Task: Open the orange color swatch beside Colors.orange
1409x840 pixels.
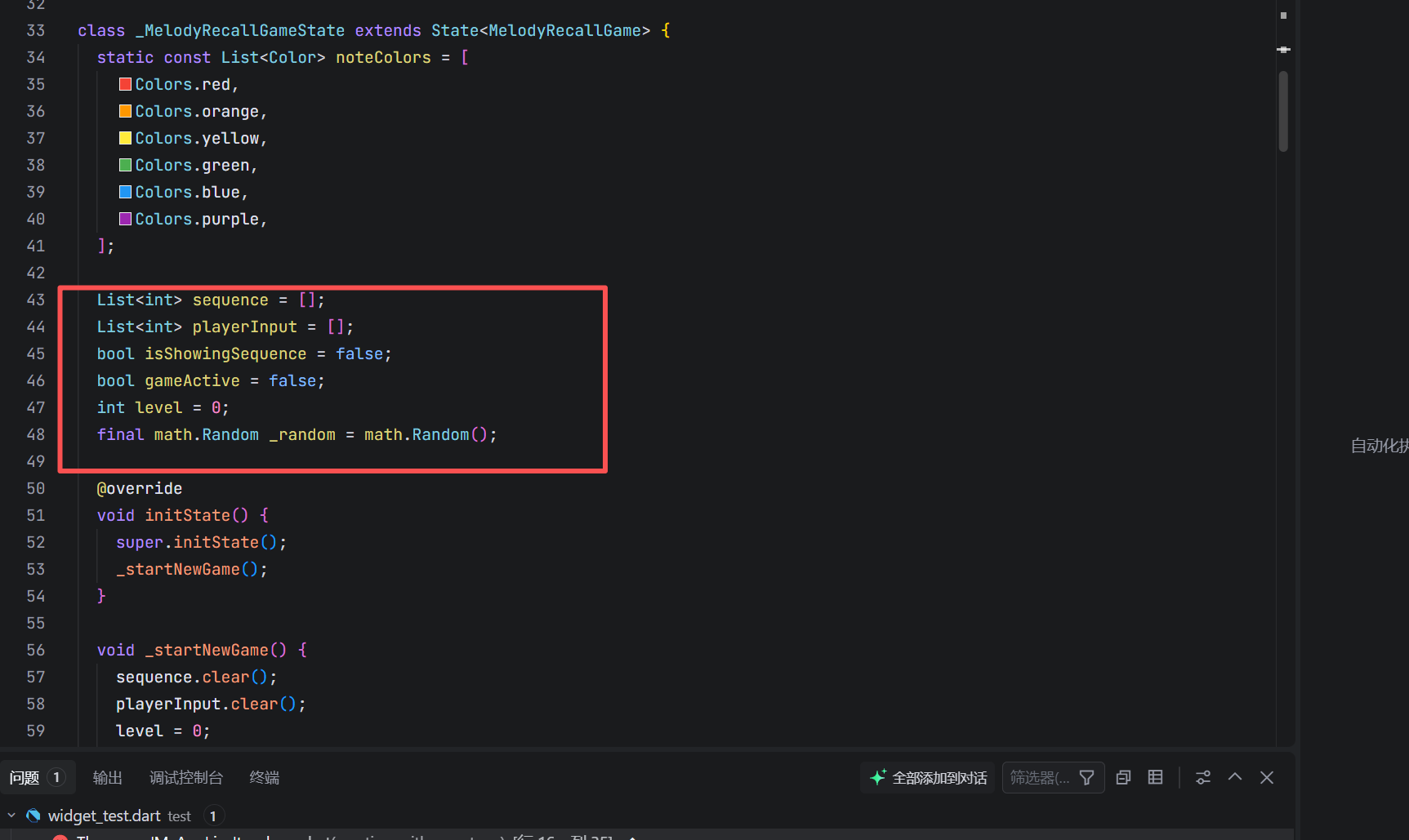Action: pos(125,111)
